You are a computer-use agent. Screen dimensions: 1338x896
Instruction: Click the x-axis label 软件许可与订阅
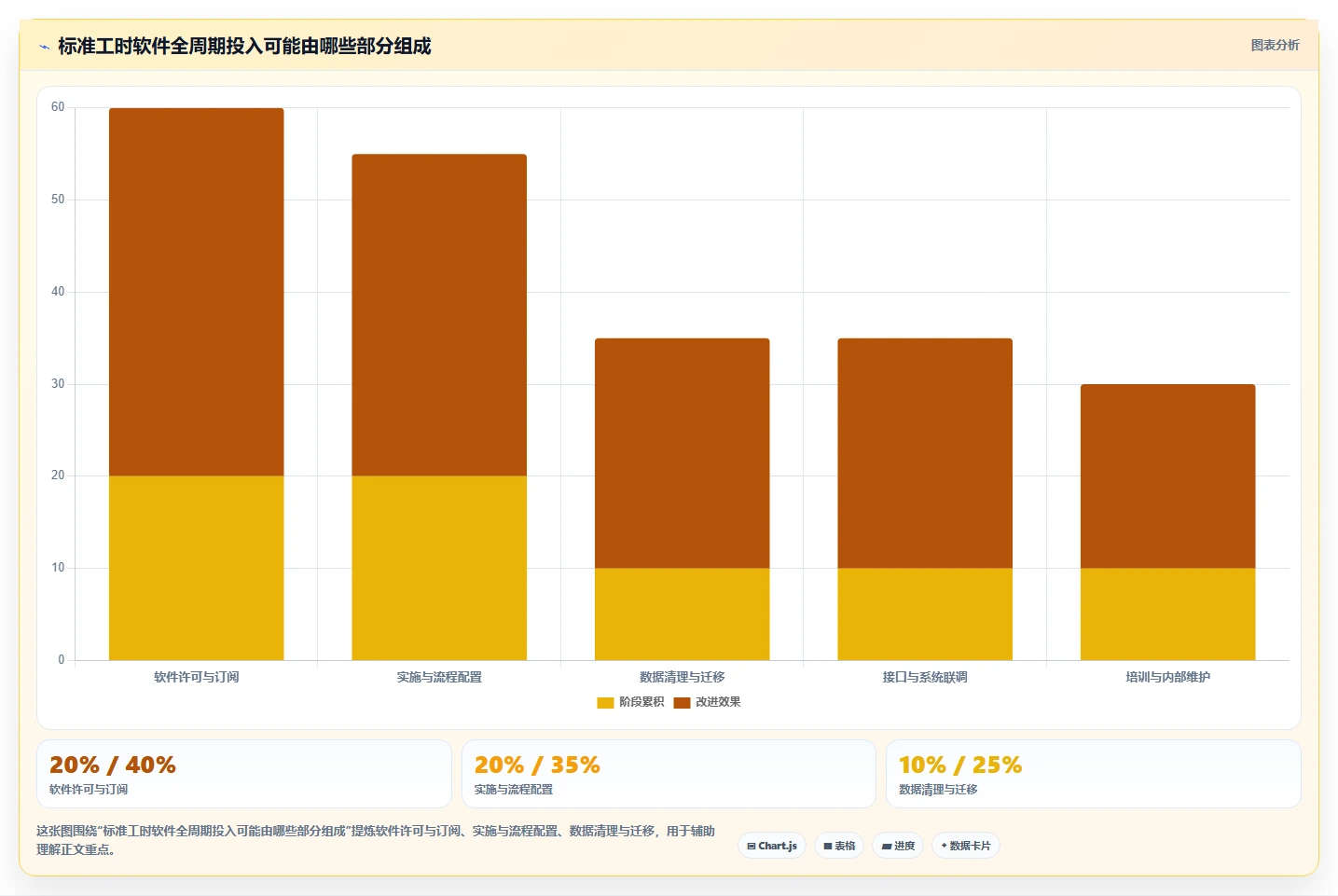pyautogui.click(x=197, y=677)
